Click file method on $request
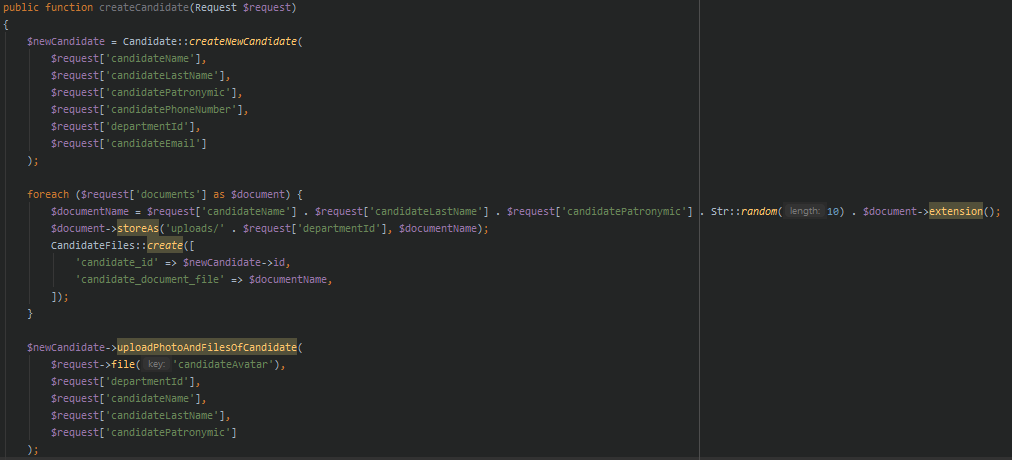Screen dimensions: 1012x460 pos(123,365)
